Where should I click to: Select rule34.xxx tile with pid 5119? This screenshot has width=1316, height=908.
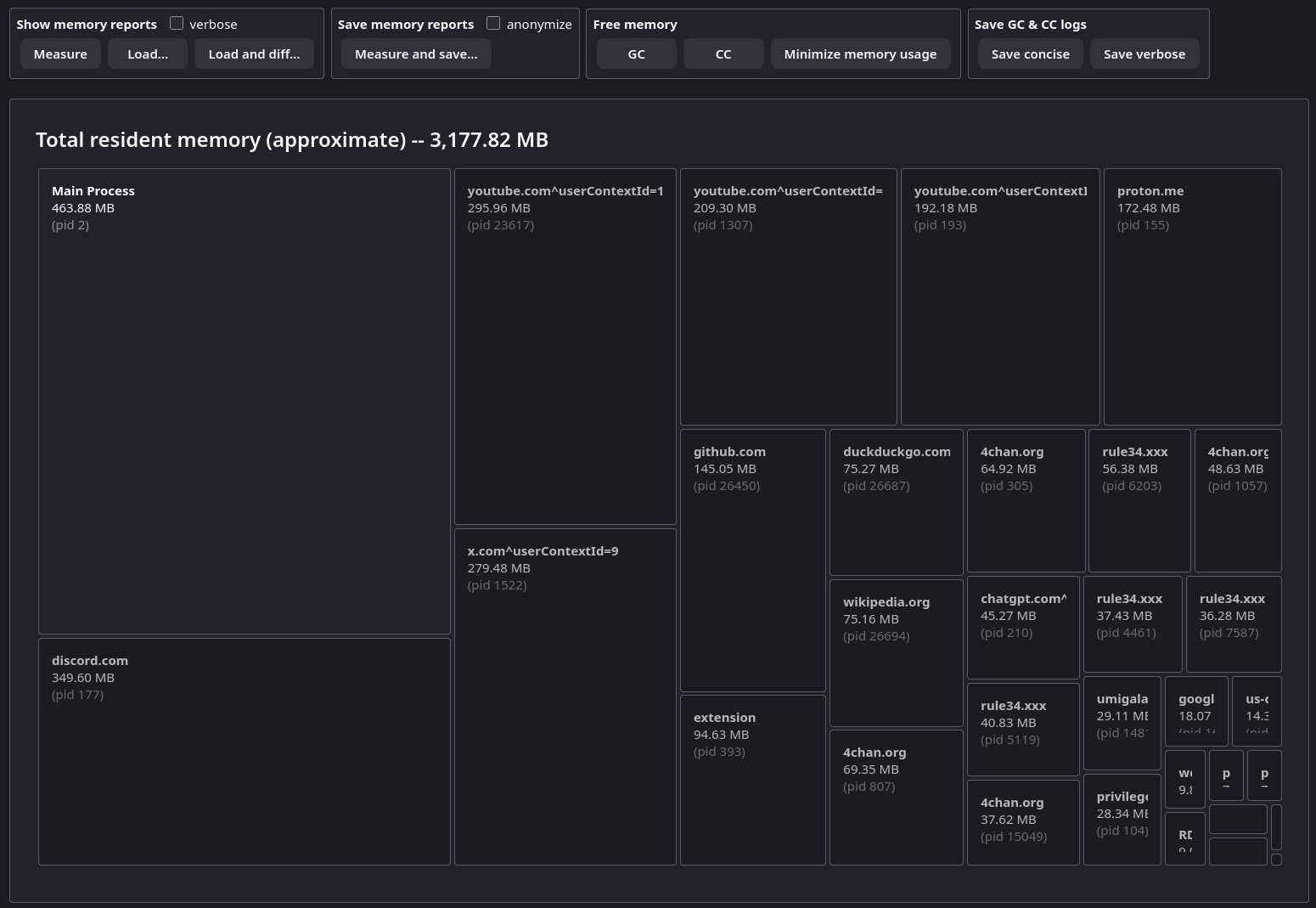1023,730
